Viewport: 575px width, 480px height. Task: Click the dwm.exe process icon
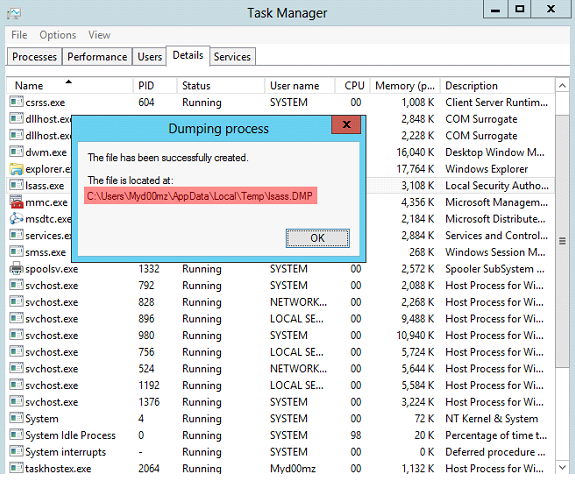click(x=17, y=151)
